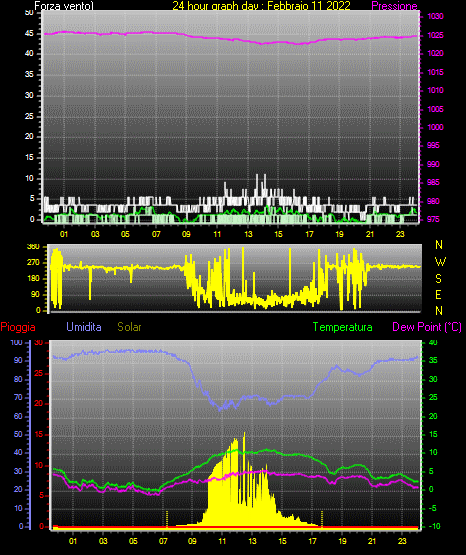Click the Forza vento title label
Image resolution: width=466 pixels, height=555 pixels.
coord(64,6)
